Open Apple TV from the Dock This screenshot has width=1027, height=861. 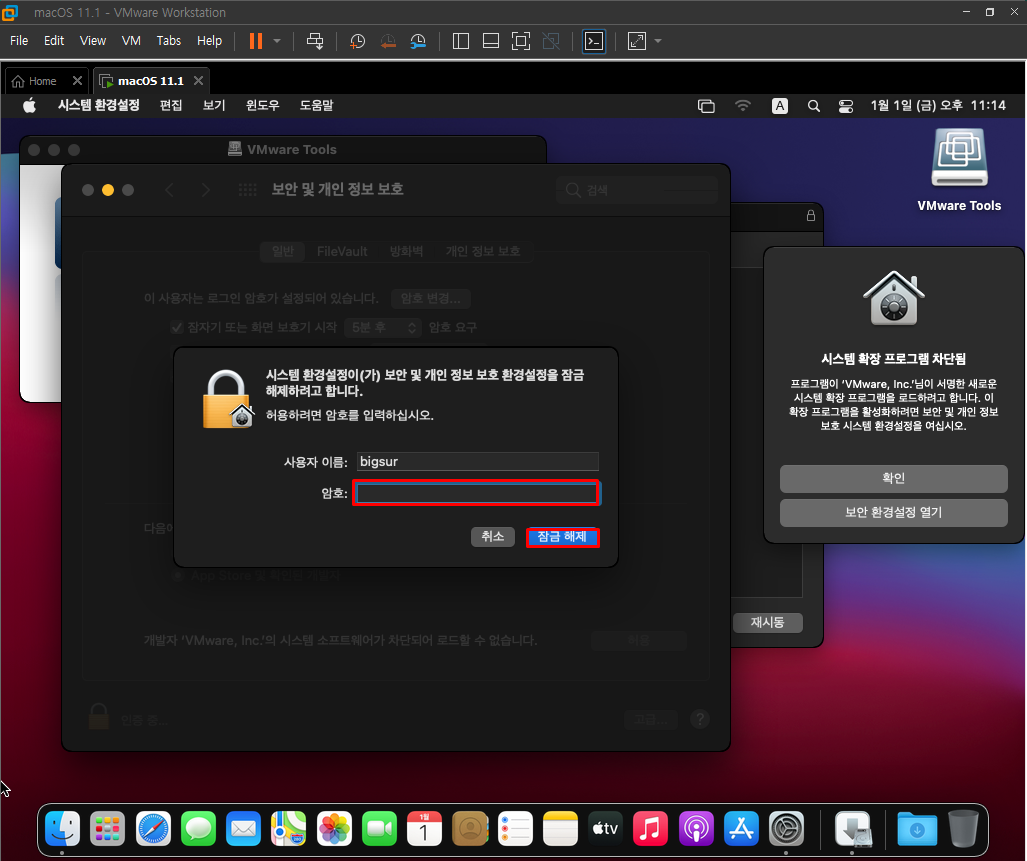tap(606, 828)
